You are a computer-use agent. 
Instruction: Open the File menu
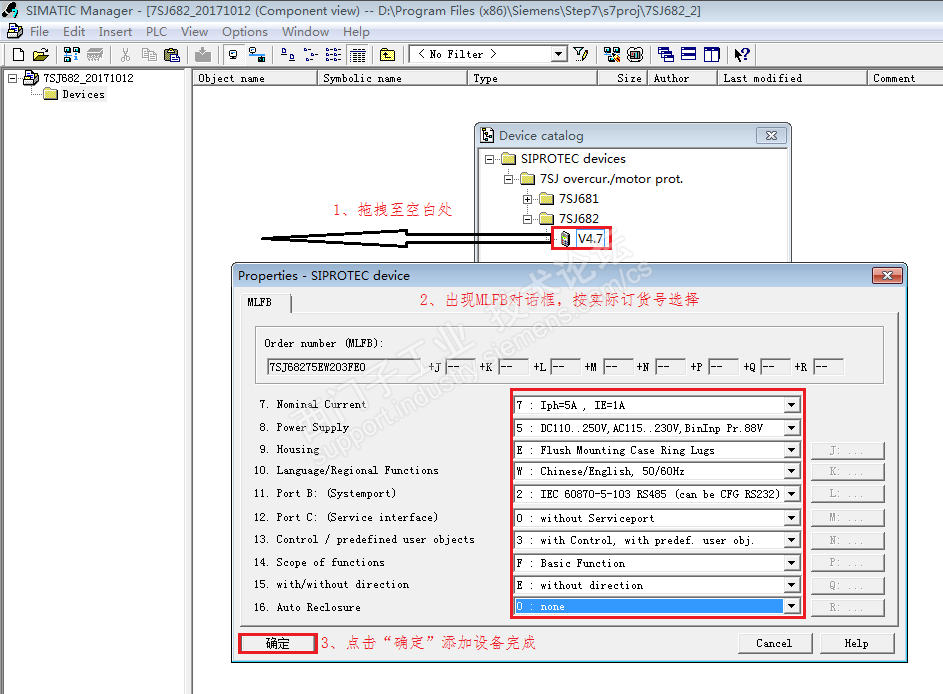39,32
